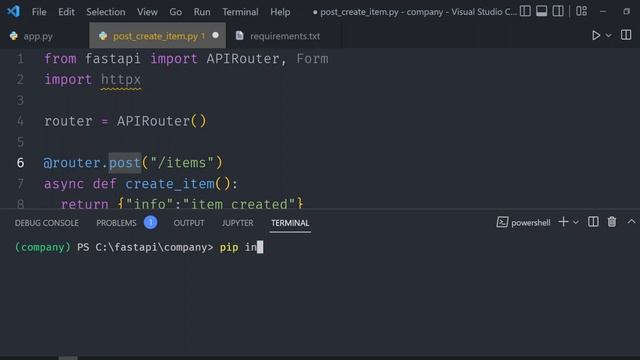
Task: Click the powershell terminal icon
Action: (502, 222)
